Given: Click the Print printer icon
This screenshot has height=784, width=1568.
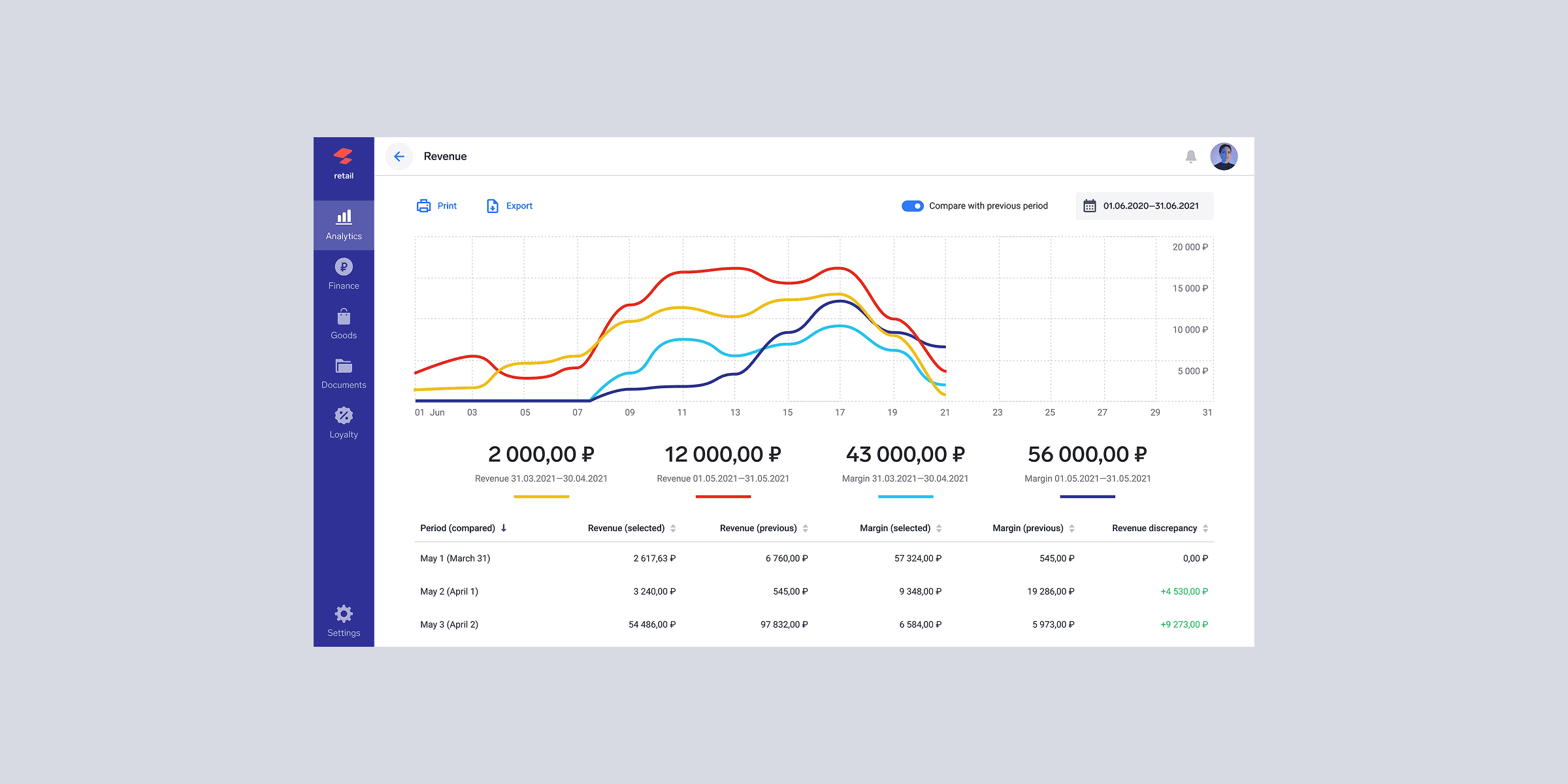Looking at the screenshot, I should coord(423,206).
